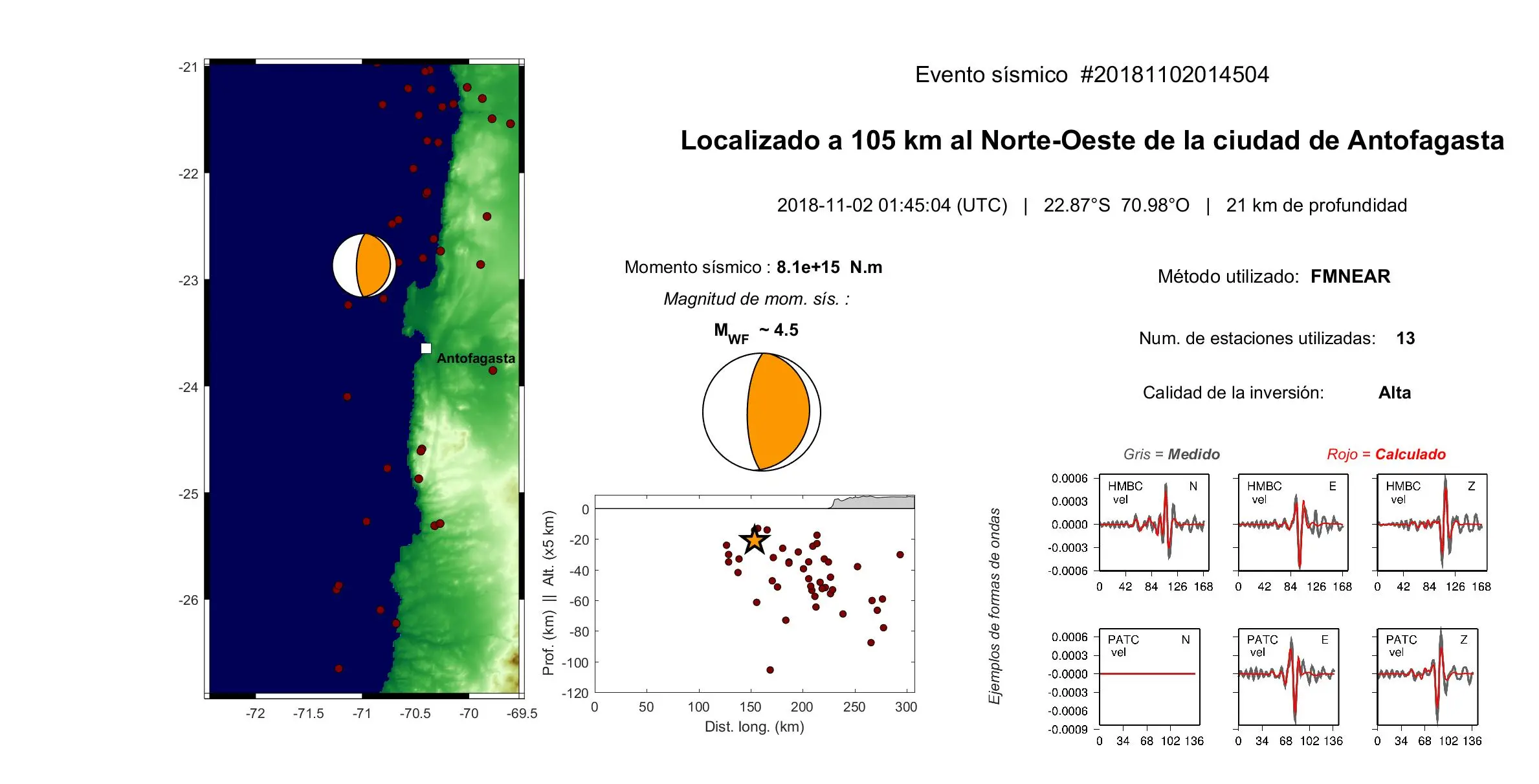
Task: Click the HMBC E component waveform plot
Action: pyautogui.click(x=1293, y=523)
